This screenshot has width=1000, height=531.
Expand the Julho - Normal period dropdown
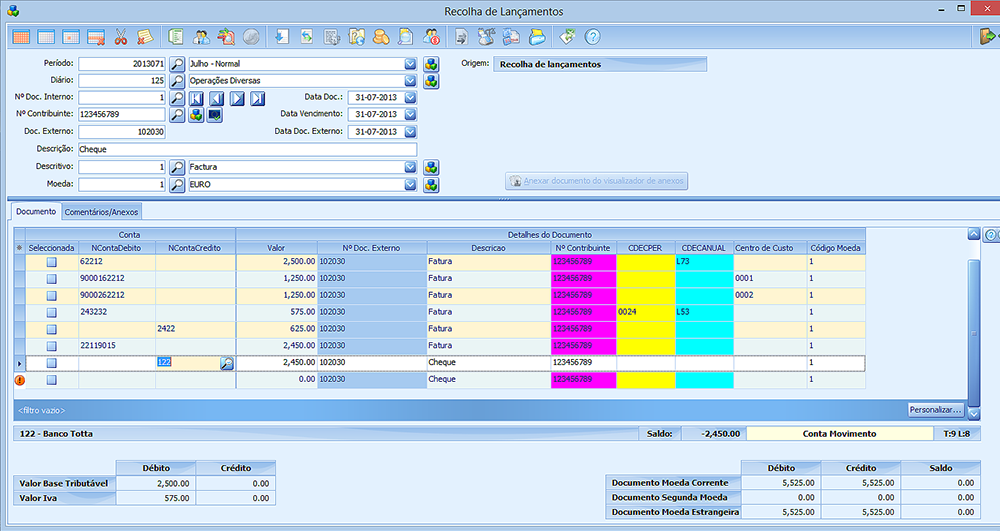click(x=410, y=64)
